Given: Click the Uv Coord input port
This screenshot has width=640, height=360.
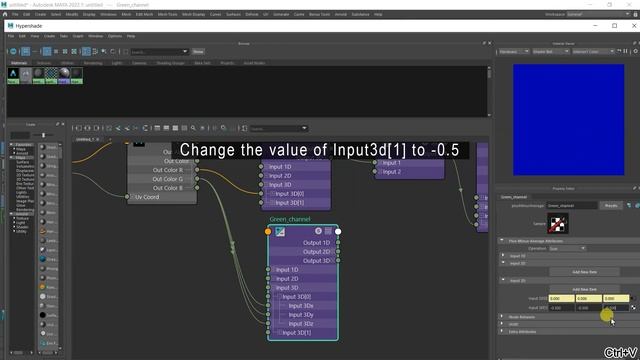Looking at the screenshot, I should pyautogui.click(x=127, y=197).
